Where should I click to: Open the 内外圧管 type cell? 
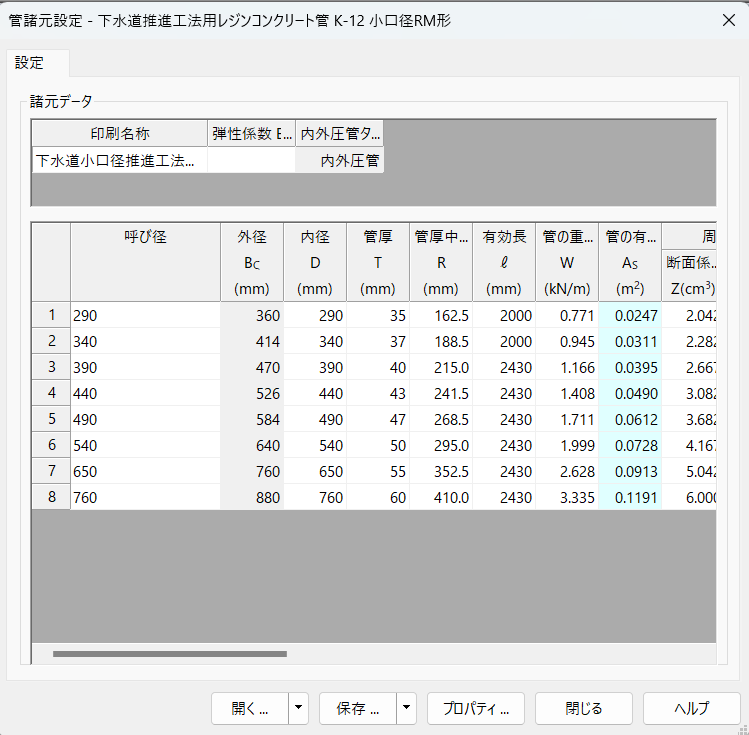(x=340, y=160)
